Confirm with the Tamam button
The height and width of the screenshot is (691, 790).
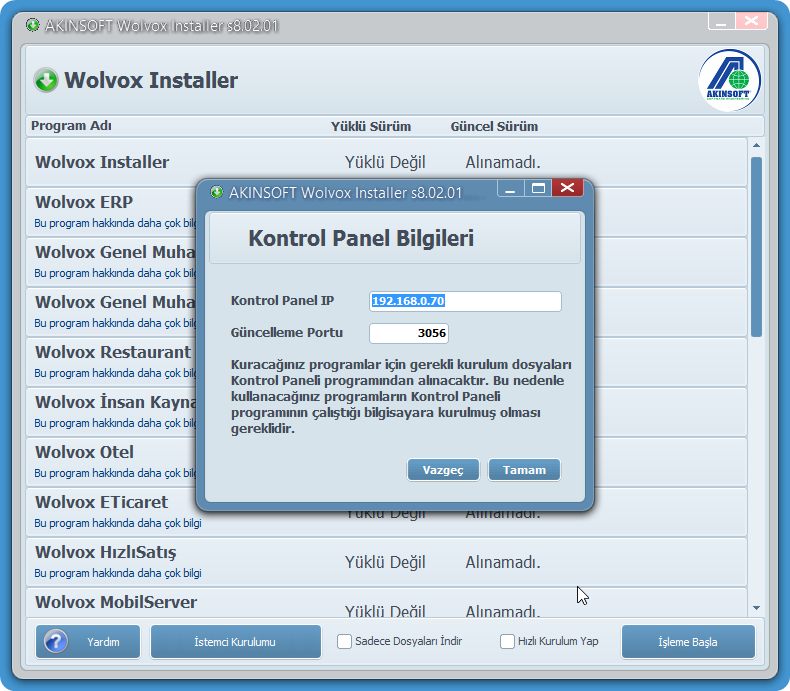coord(524,470)
